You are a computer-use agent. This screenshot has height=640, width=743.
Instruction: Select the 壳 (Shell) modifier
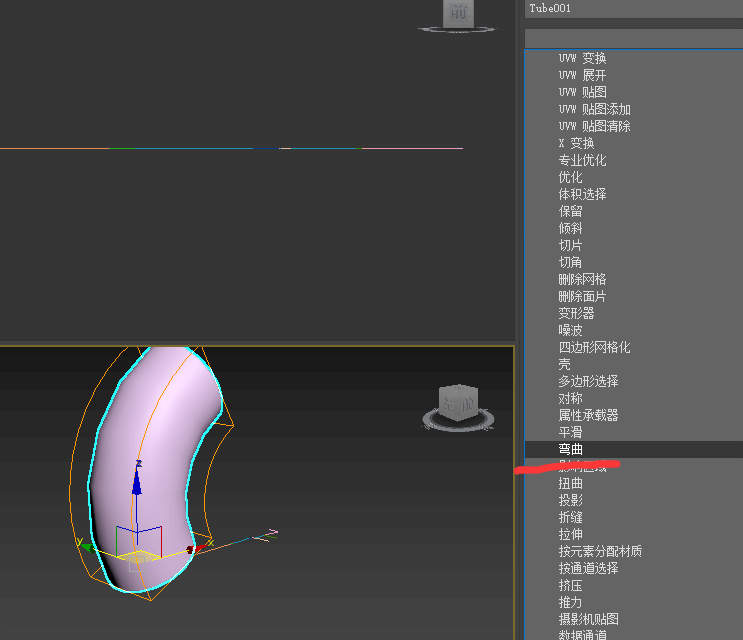565,364
